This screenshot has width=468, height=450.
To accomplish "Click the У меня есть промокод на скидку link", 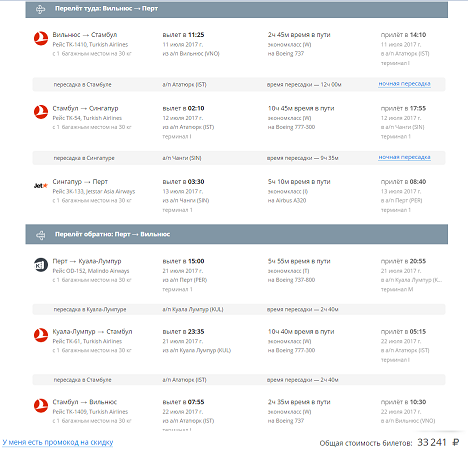I will pos(58,442).
